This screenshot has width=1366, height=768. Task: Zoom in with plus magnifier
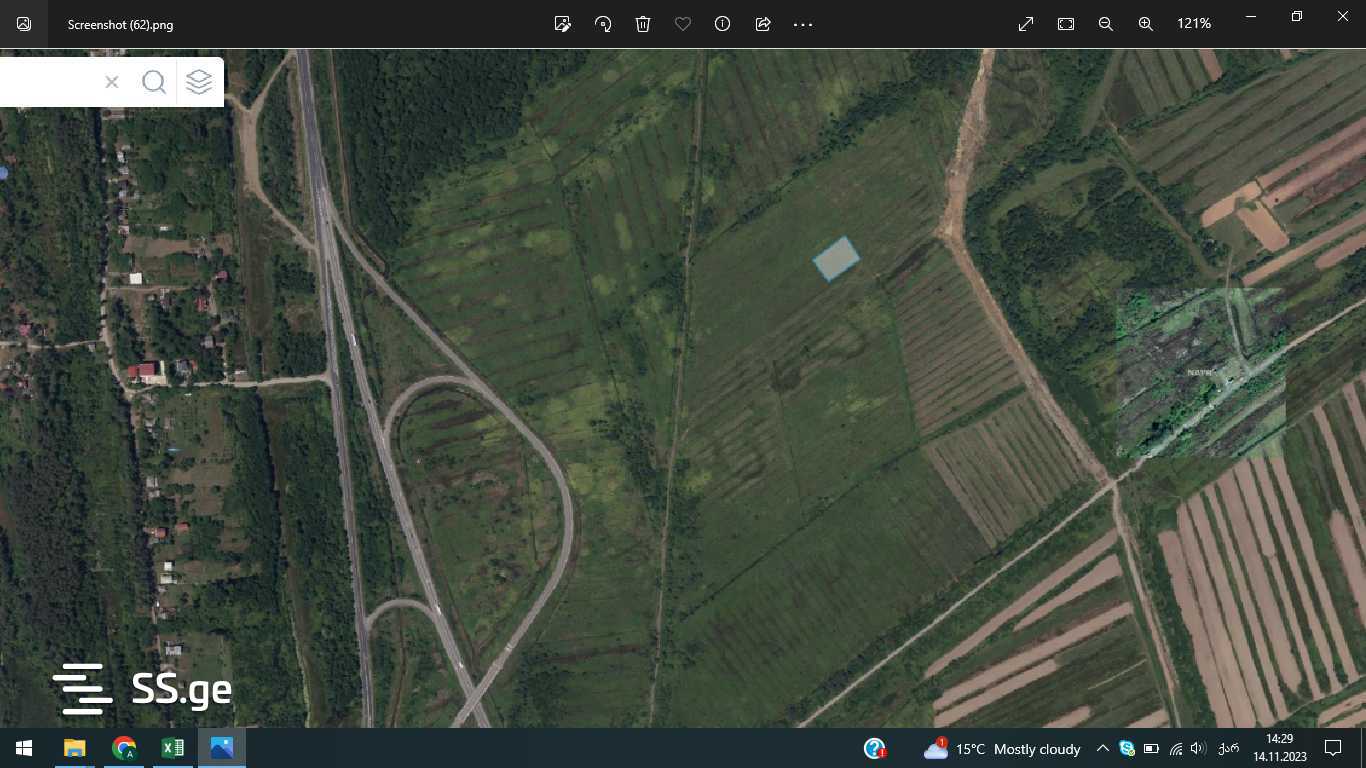pos(1146,24)
